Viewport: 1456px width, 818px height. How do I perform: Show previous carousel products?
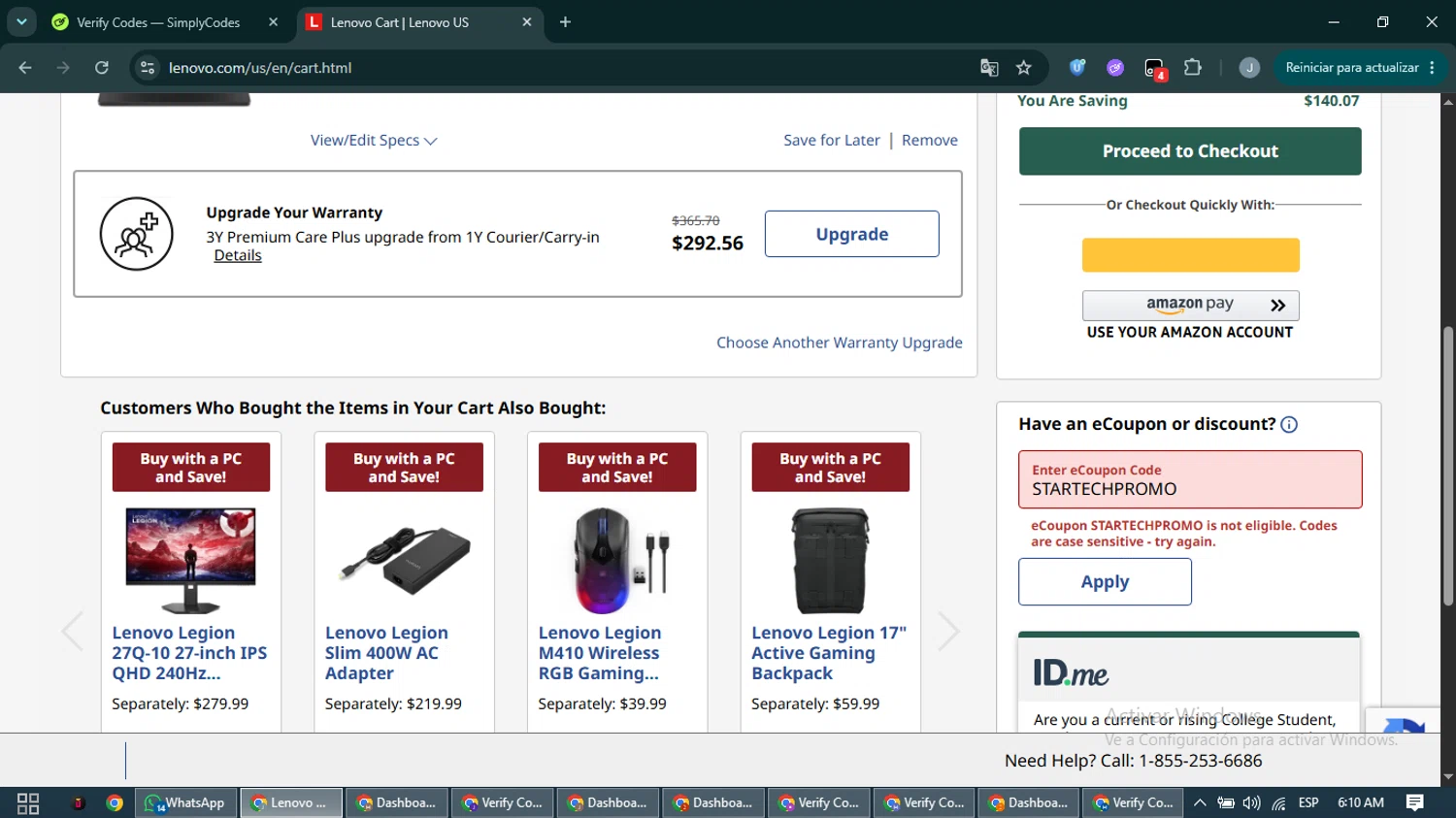click(x=73, y=632)
